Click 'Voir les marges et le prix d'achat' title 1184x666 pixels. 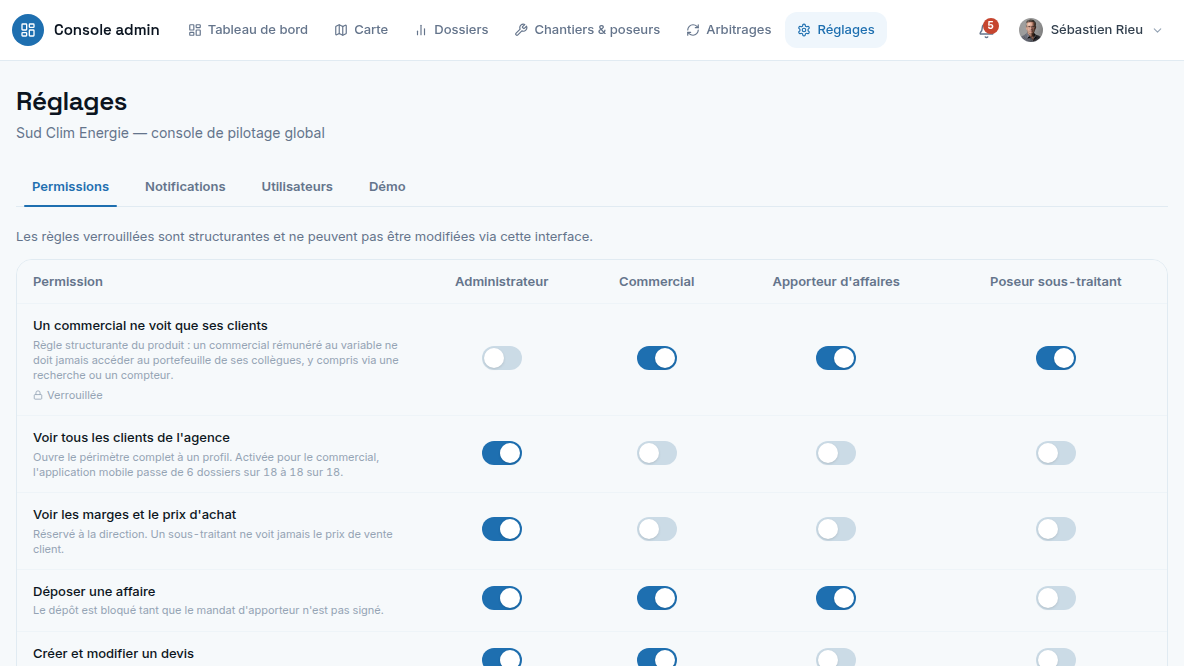(134, 514)
